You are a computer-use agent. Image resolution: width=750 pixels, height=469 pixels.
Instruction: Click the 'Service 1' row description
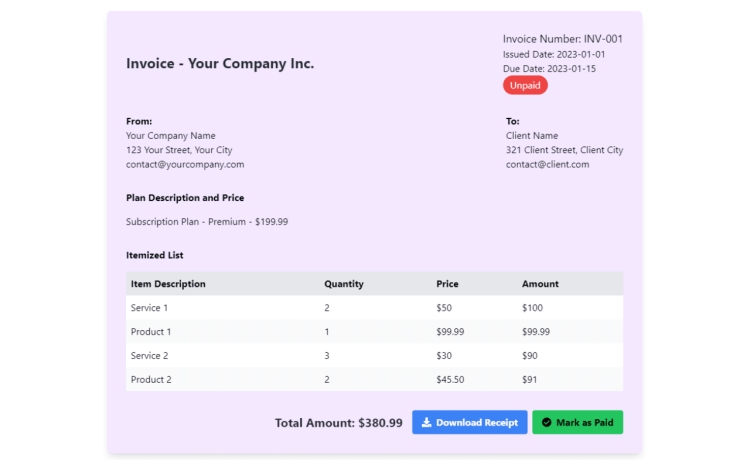pyautogui.click(x=149, y=308)
